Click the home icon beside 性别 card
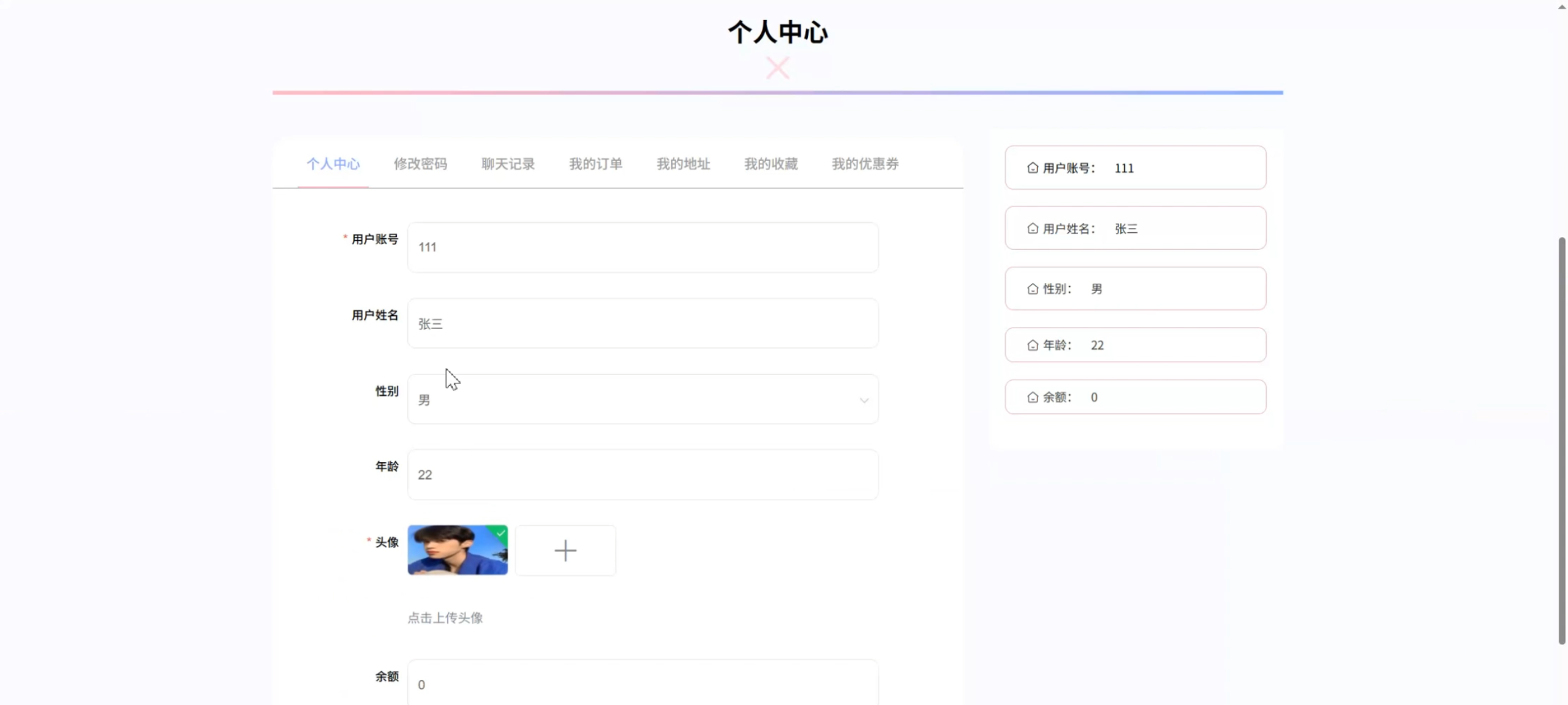This screenshot has width=1568, height=705. pyautogui.click(x=1033, y=288)
